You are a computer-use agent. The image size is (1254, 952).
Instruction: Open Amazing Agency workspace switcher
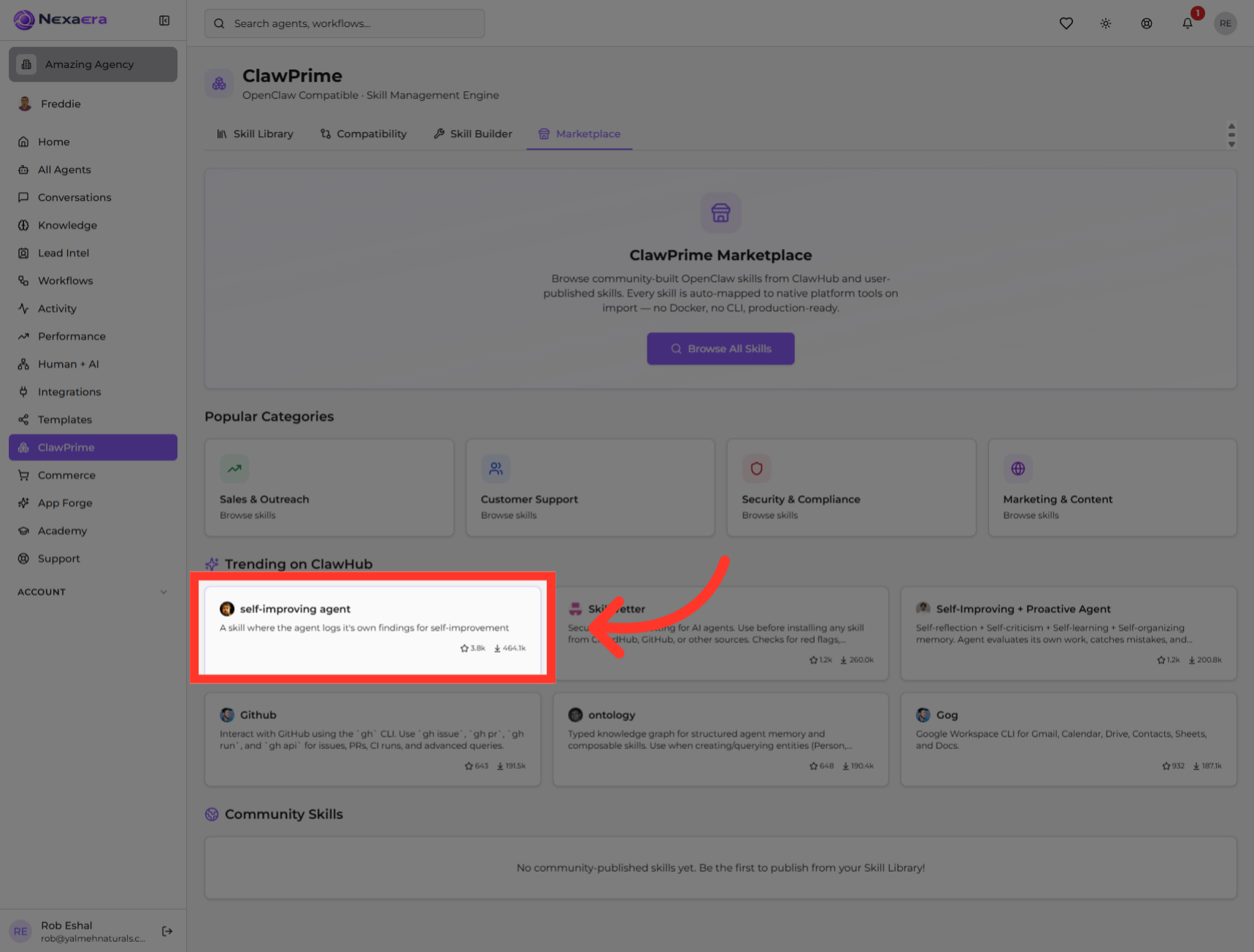click(93, 64)
